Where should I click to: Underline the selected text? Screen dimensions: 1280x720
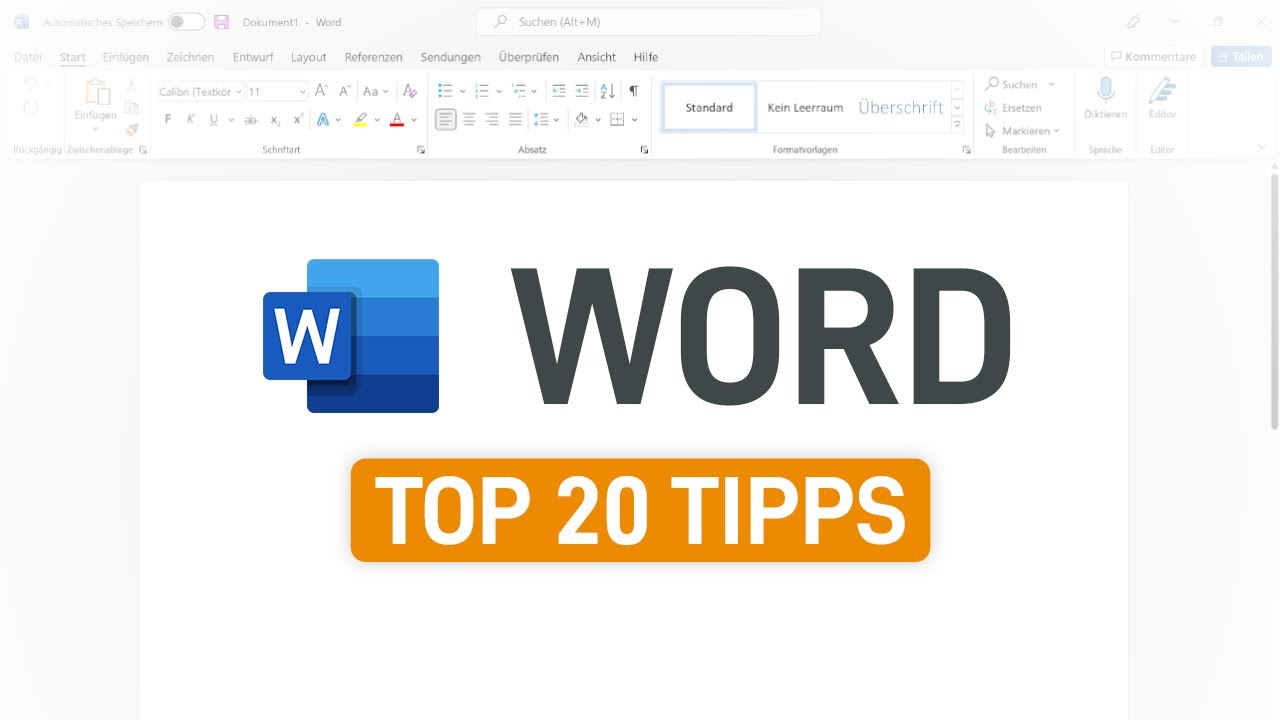click(x=213, y=120)
